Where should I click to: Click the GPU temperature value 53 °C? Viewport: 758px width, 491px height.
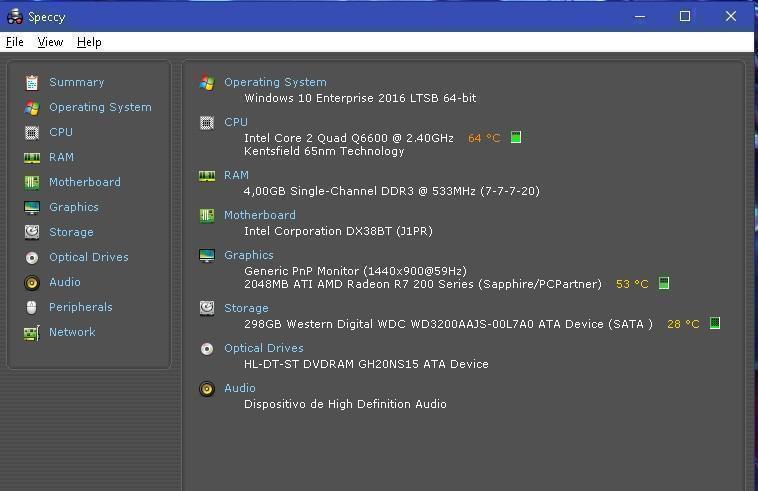[x=632, y=284]
